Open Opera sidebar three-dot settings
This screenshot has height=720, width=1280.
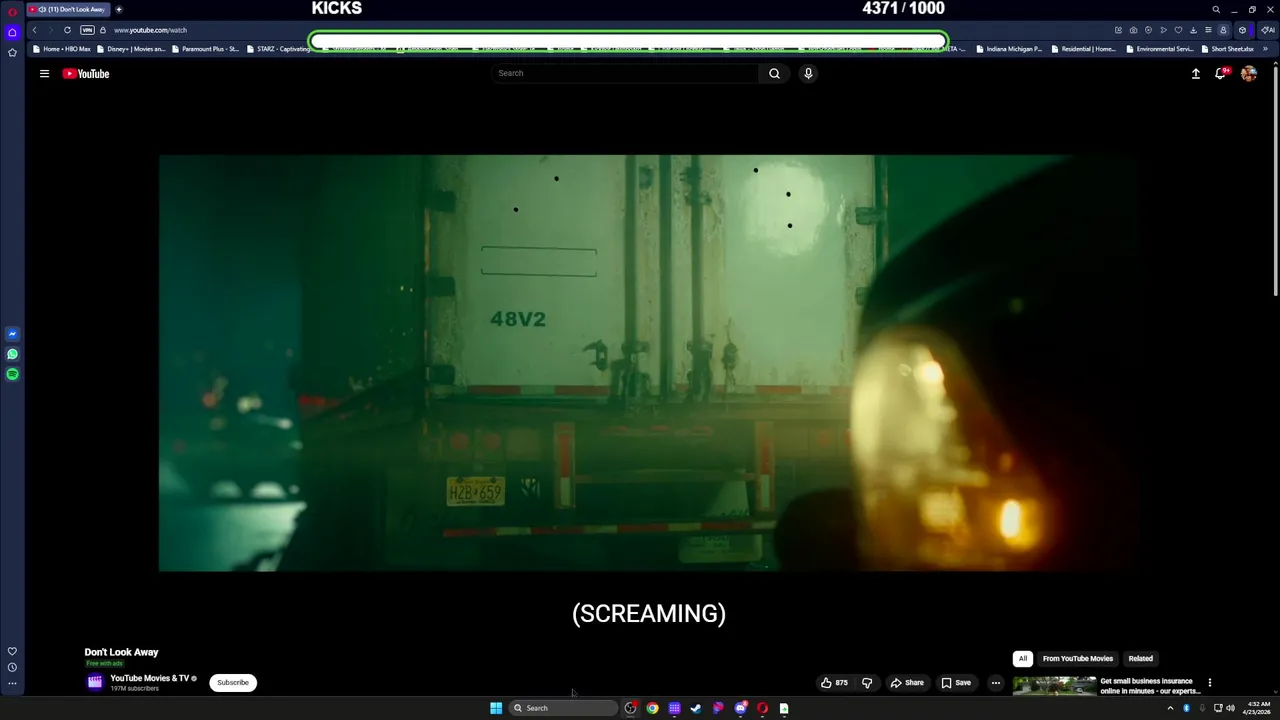click(12, 684)
